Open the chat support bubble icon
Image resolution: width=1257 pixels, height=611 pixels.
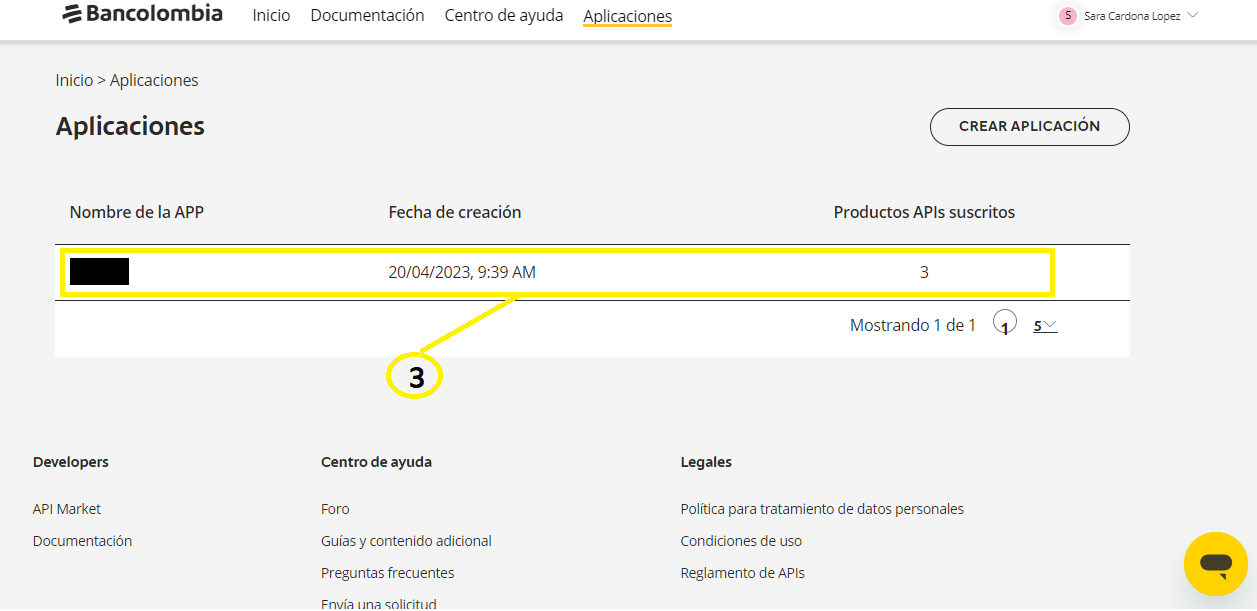(x=1216, y=564)
